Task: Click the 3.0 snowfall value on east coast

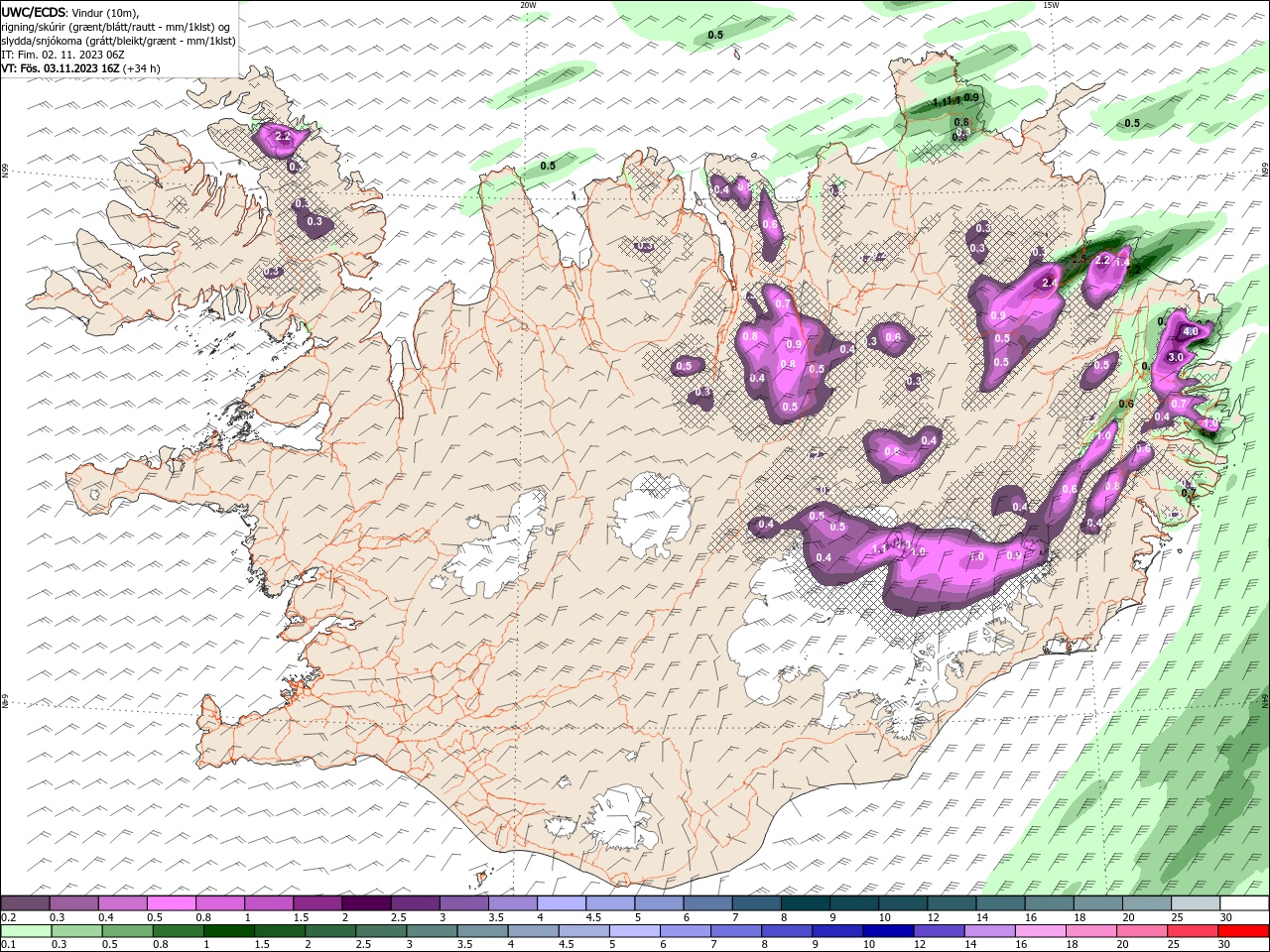Action: coord(1176,357)
